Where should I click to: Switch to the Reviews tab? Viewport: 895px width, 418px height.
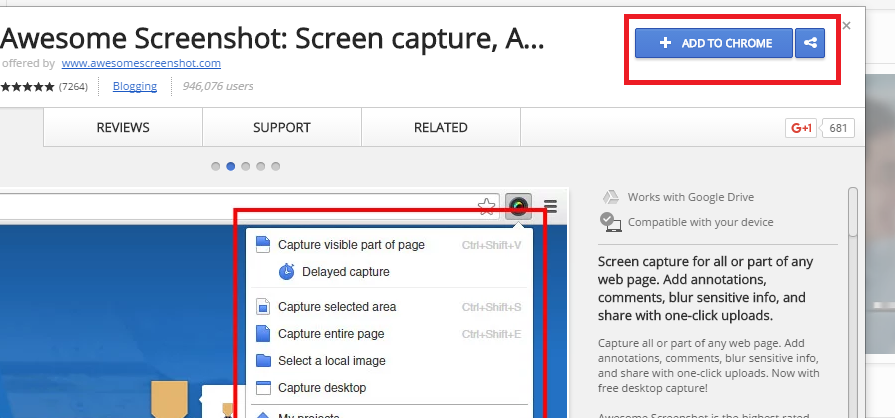click(x=123, y=127)
